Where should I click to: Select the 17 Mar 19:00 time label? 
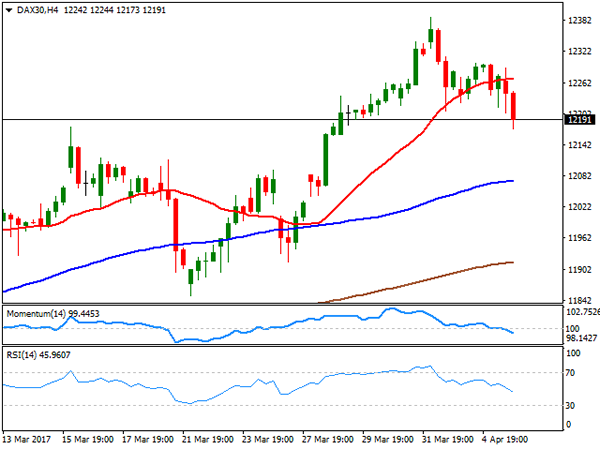pos(148,439)
